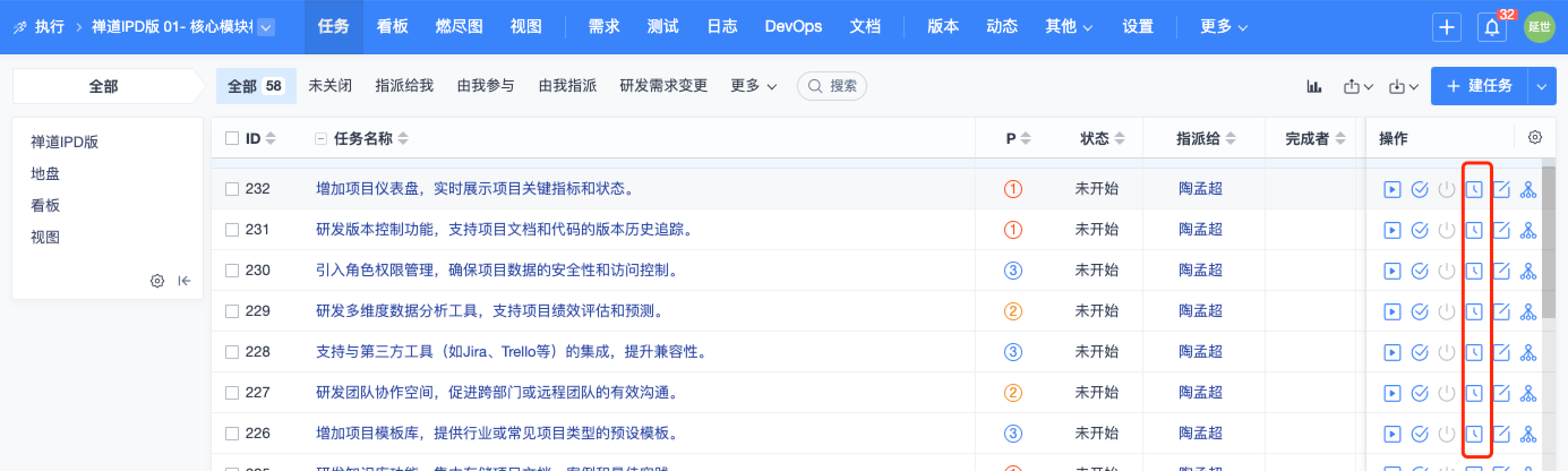Image resolution: width=1568 pixels, height=471 pixels.
Task: Open the task about 版本控制功能 (ID 231)
Action: point(505,229)
